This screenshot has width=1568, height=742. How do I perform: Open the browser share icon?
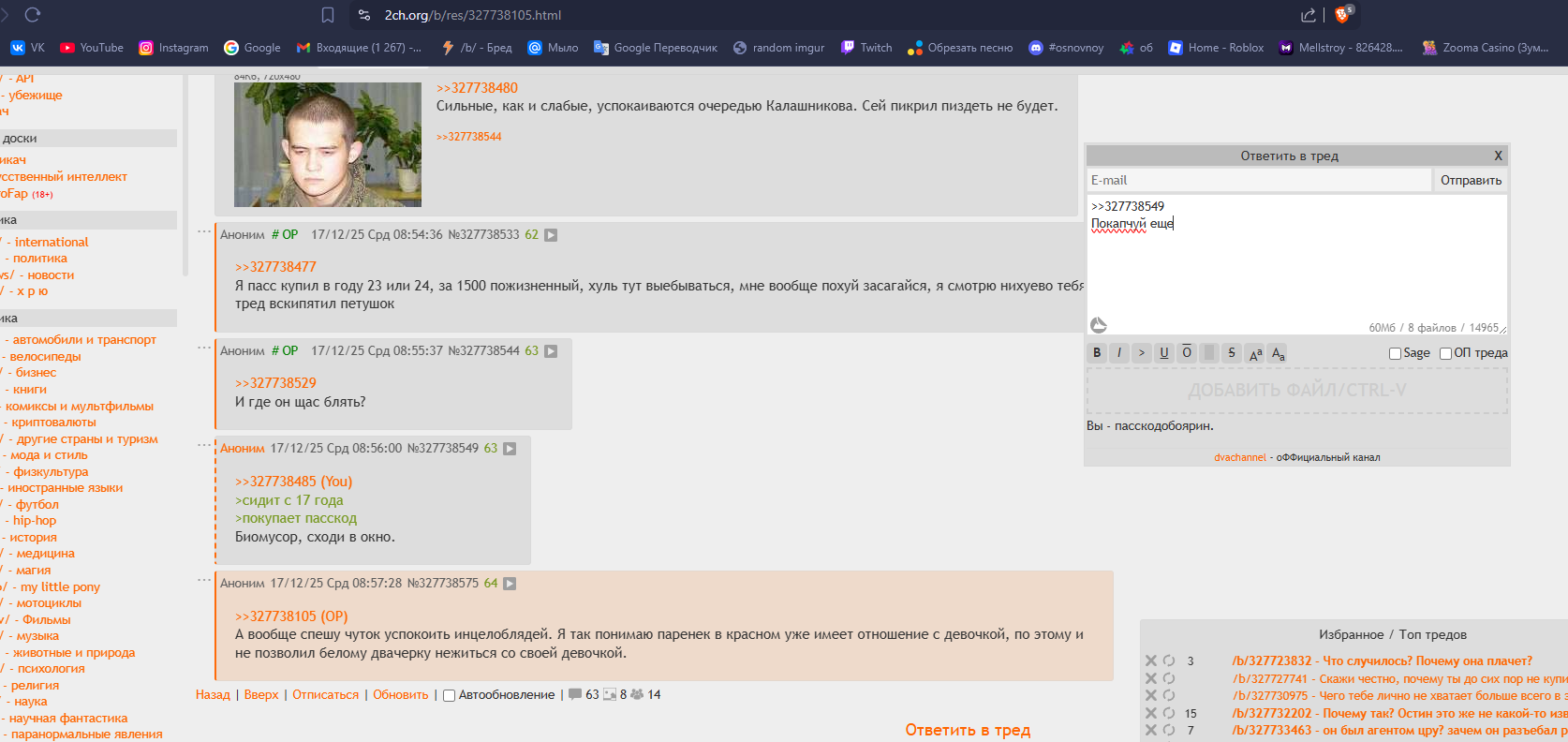click(x=1309, y=15)
